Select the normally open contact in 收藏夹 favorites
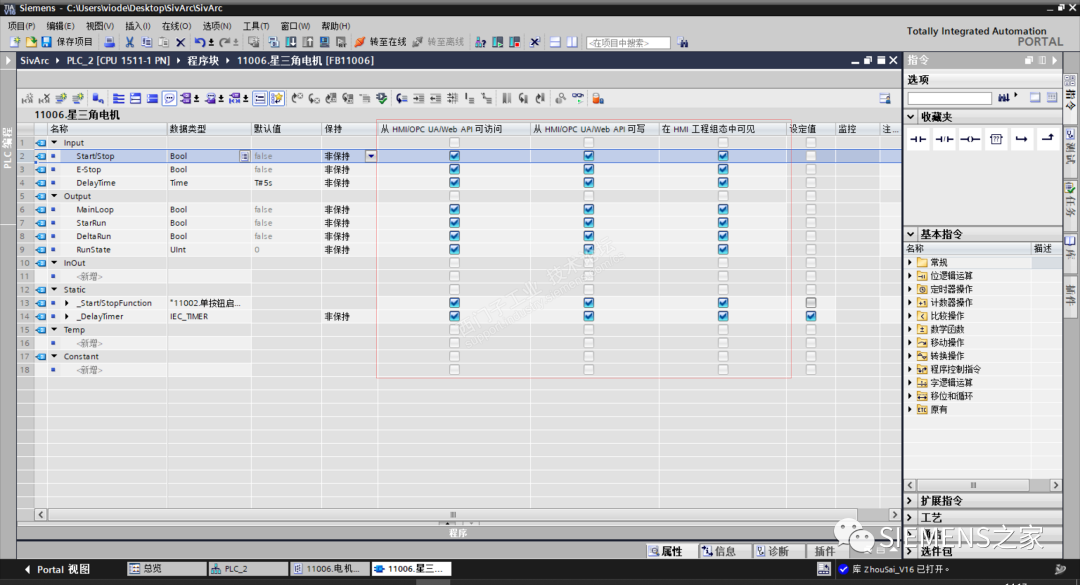Image resolution: width=1080 pixels, height=585 pixels. [x=918, y=138]
